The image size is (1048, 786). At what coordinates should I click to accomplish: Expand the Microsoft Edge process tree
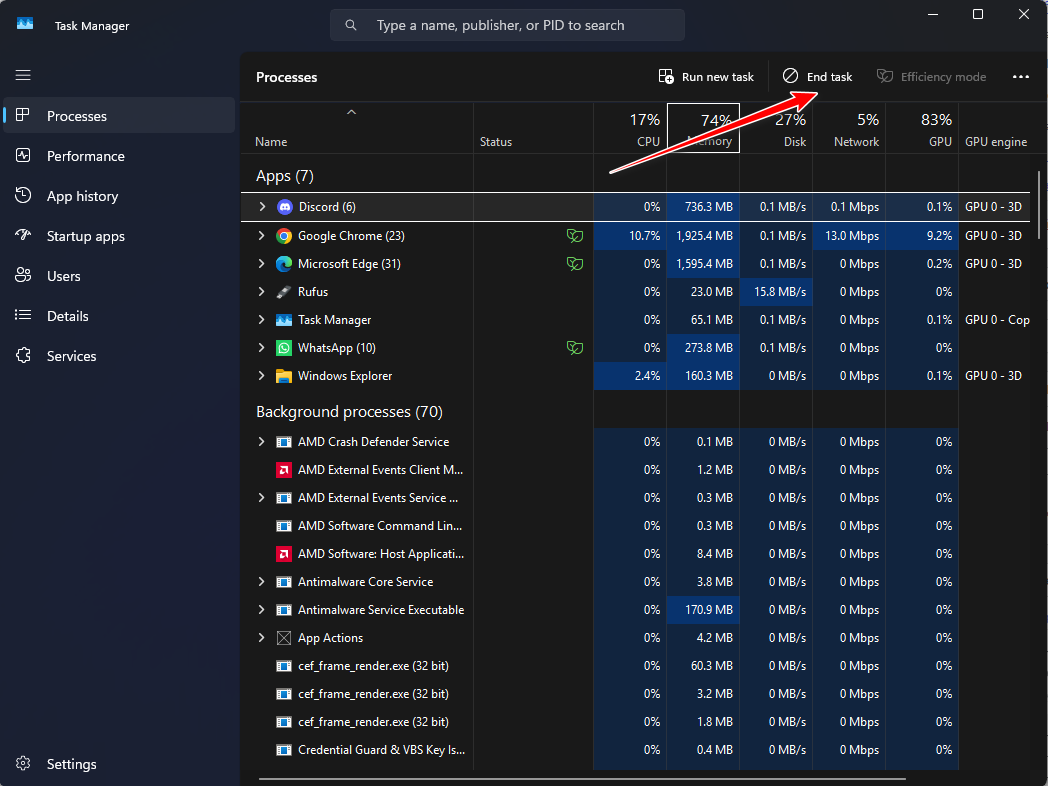(262, 264)
